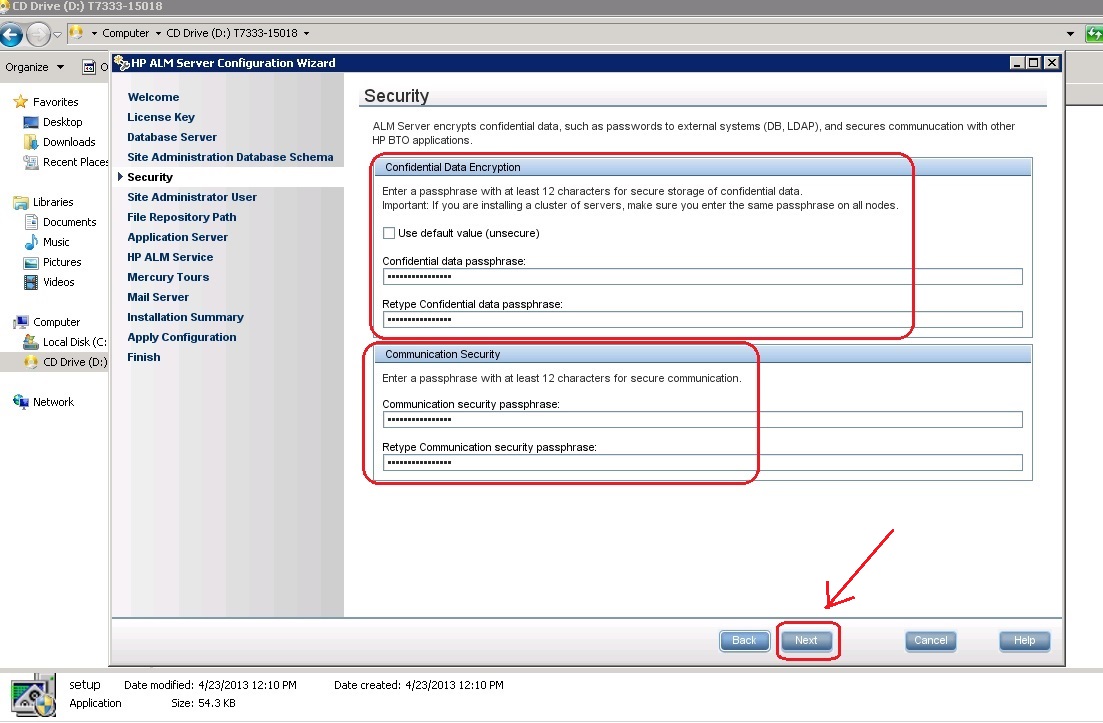Click the Music note icon
Image resolution: width=1103 pixels, height=723 pixels.
click(31, 242)
